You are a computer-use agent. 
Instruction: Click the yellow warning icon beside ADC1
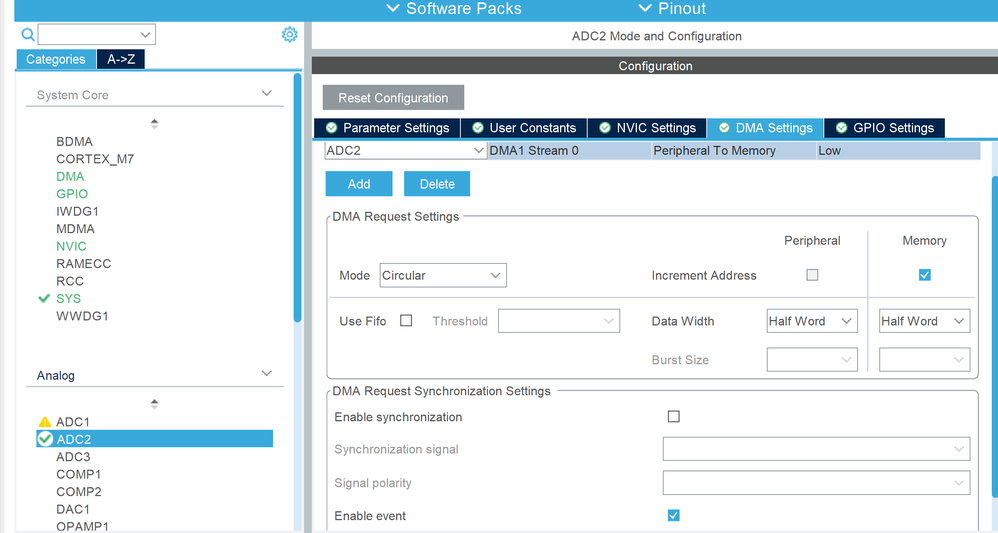click(44, 422)
